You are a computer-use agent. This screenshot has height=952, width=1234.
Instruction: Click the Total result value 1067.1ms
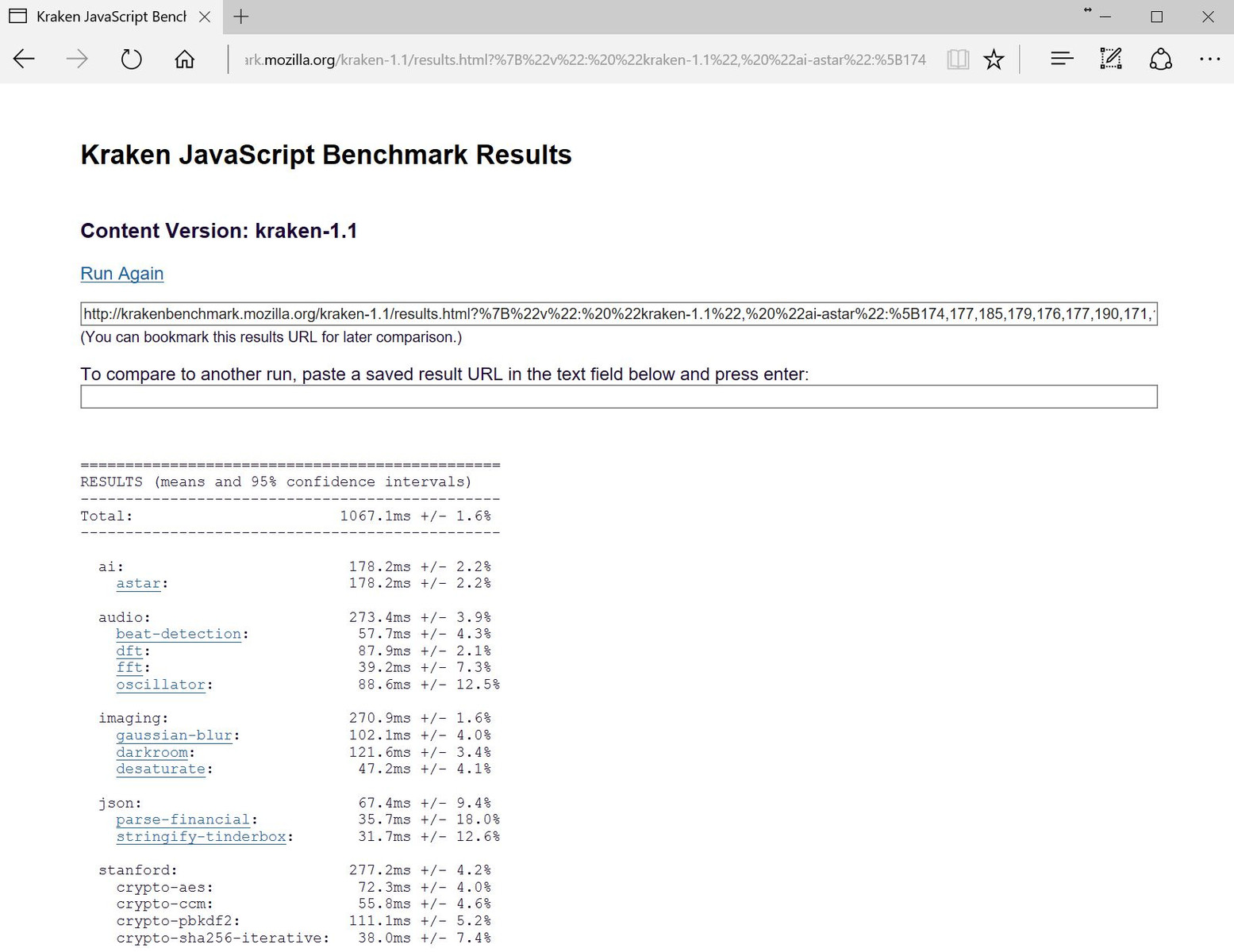click(375, 516)
